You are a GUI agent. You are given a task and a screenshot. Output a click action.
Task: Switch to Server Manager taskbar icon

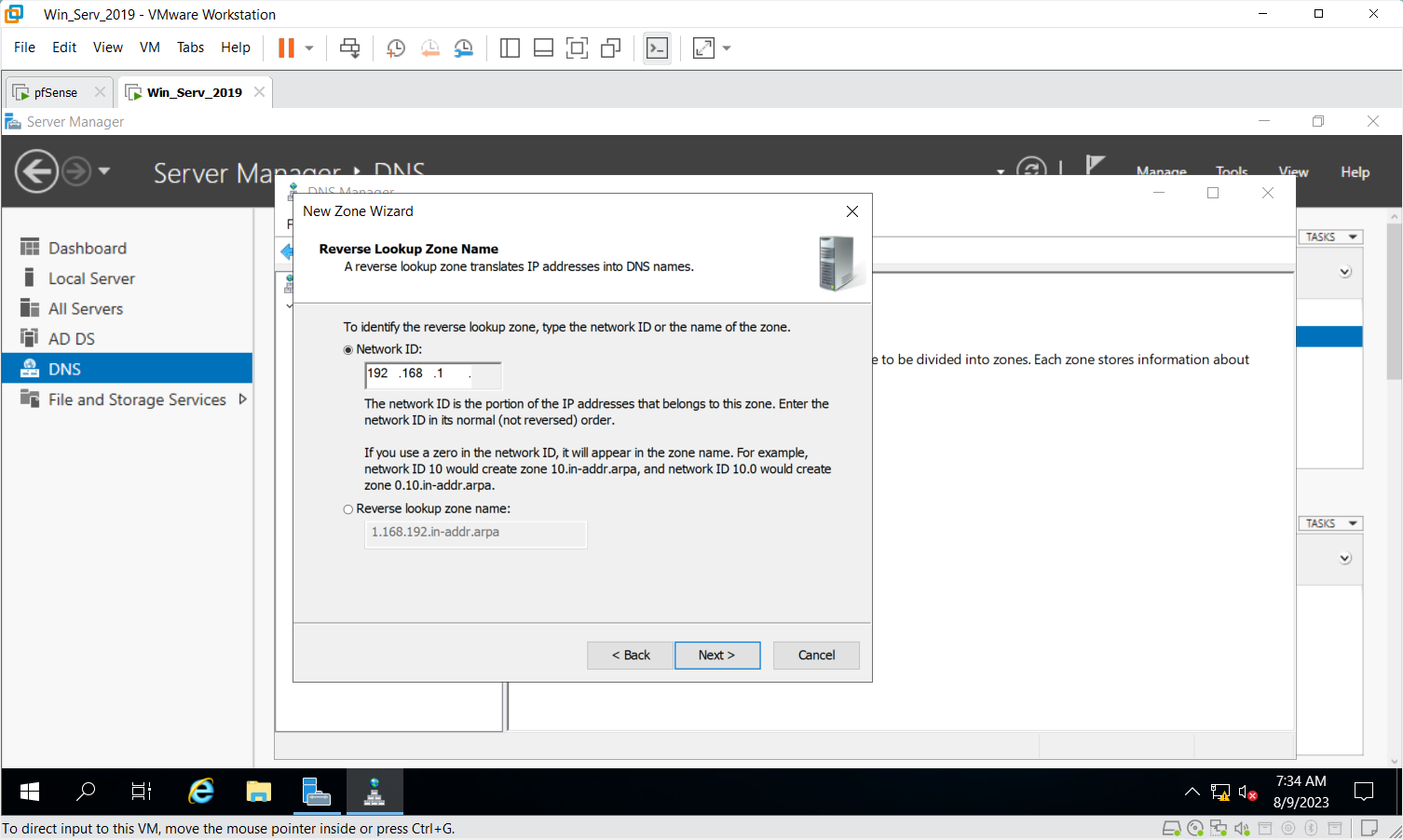click(317, 792)
